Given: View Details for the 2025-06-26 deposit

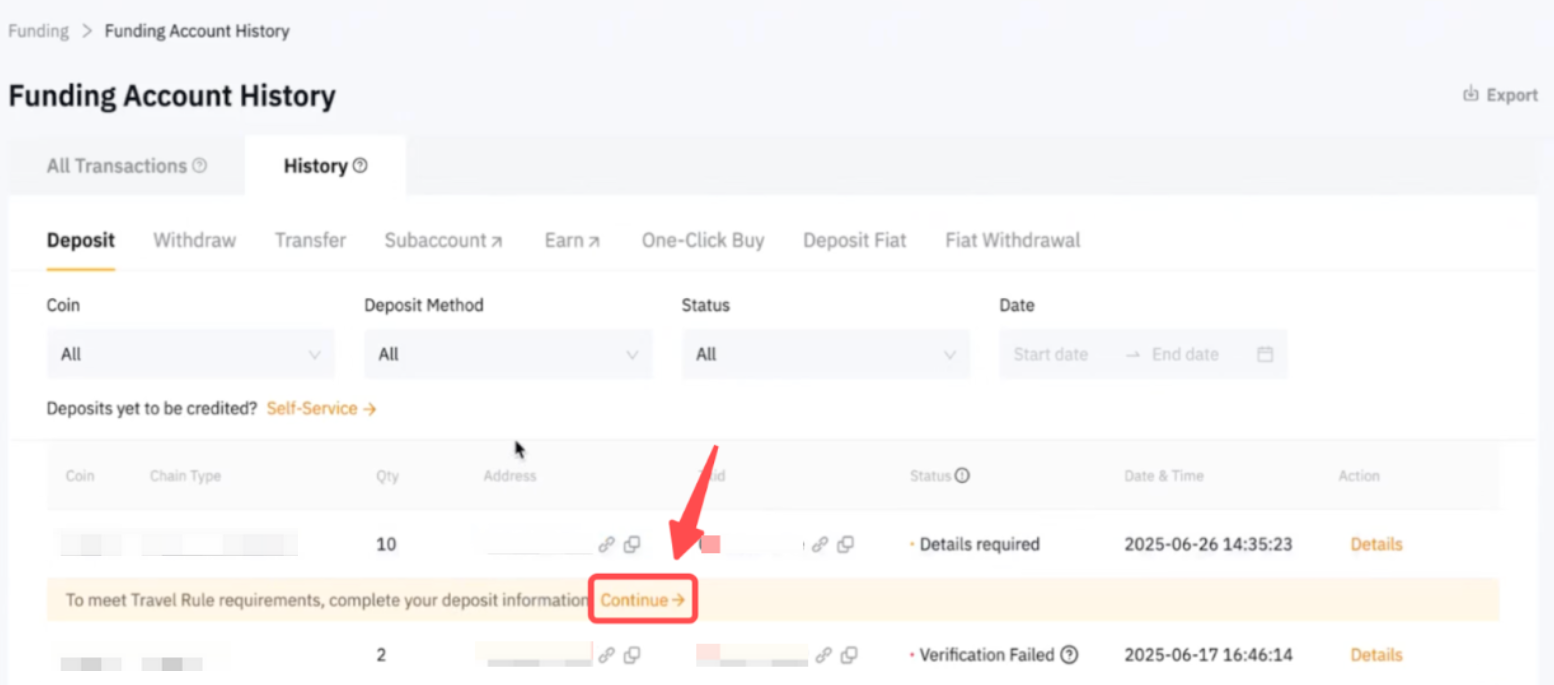Looking at the screenshot, I should pos(1376,544).
